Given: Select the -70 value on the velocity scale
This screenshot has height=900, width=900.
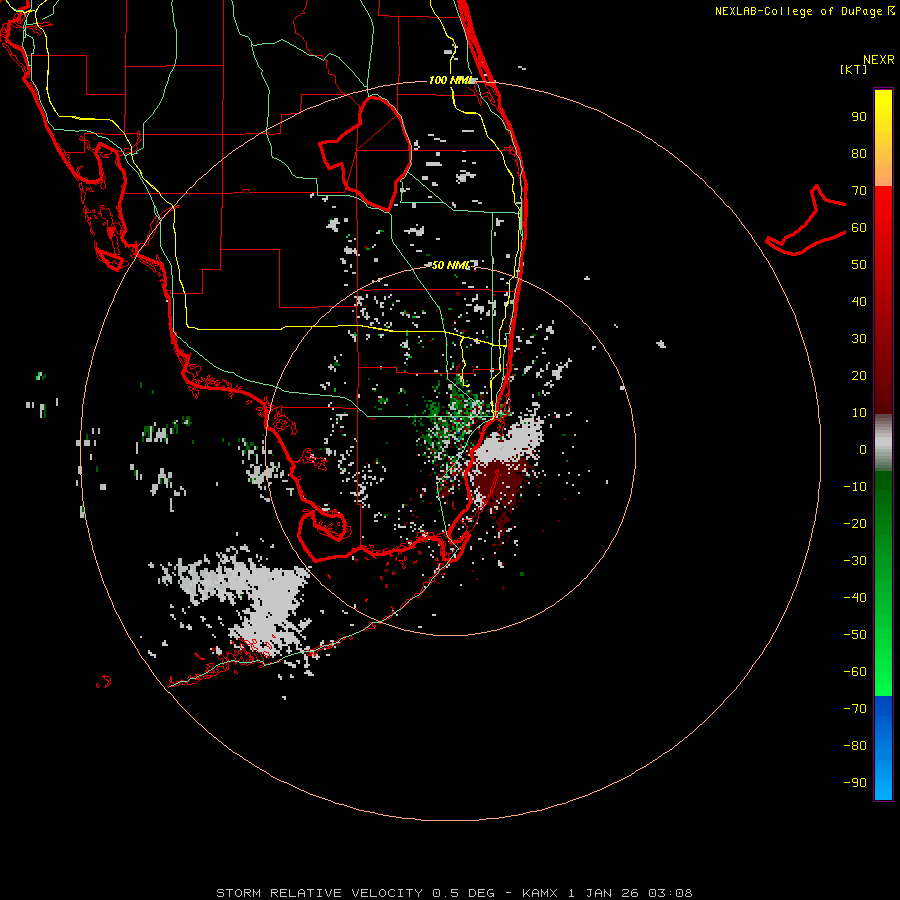Looking at the screenshot, I should pos(855,709).
